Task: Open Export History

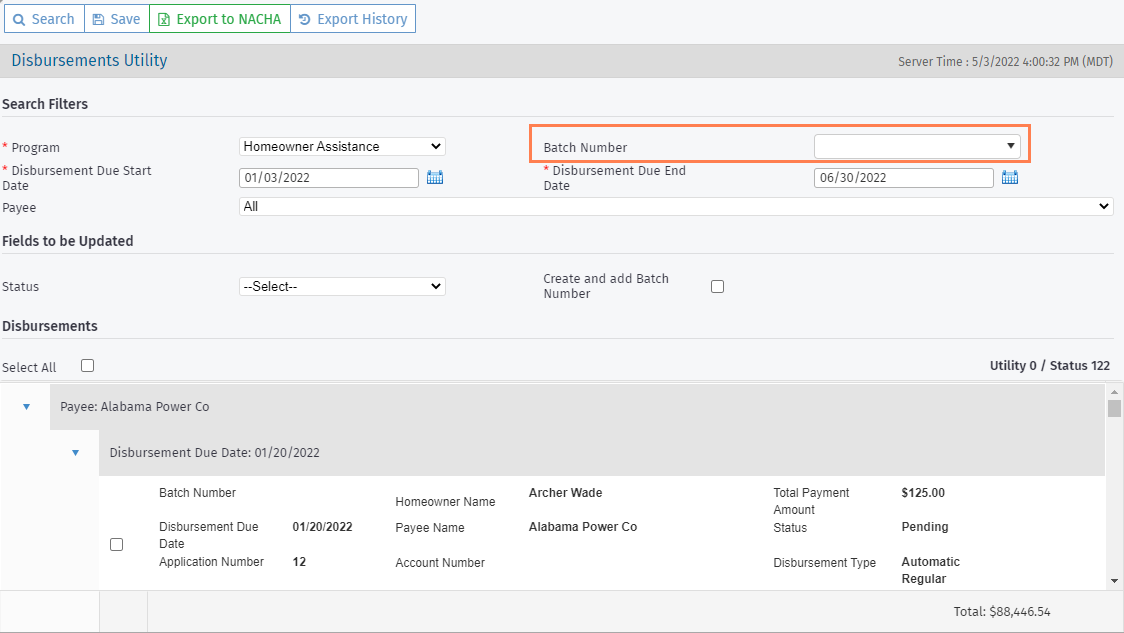Action: pyautogui.click(x=353, y=19)
